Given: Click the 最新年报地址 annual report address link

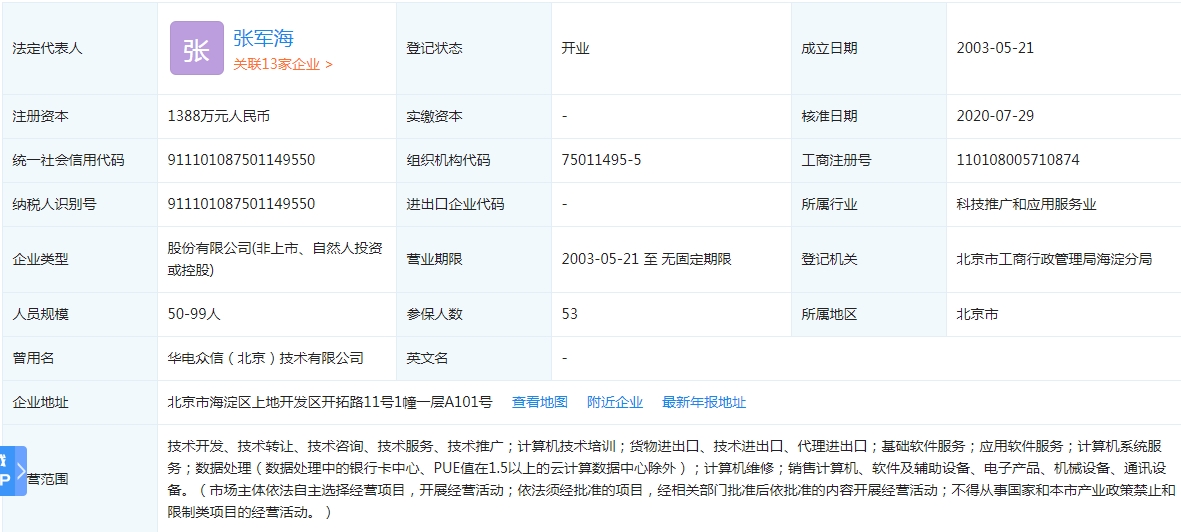Looking at the screenshot, I should [x=703, y=402].
